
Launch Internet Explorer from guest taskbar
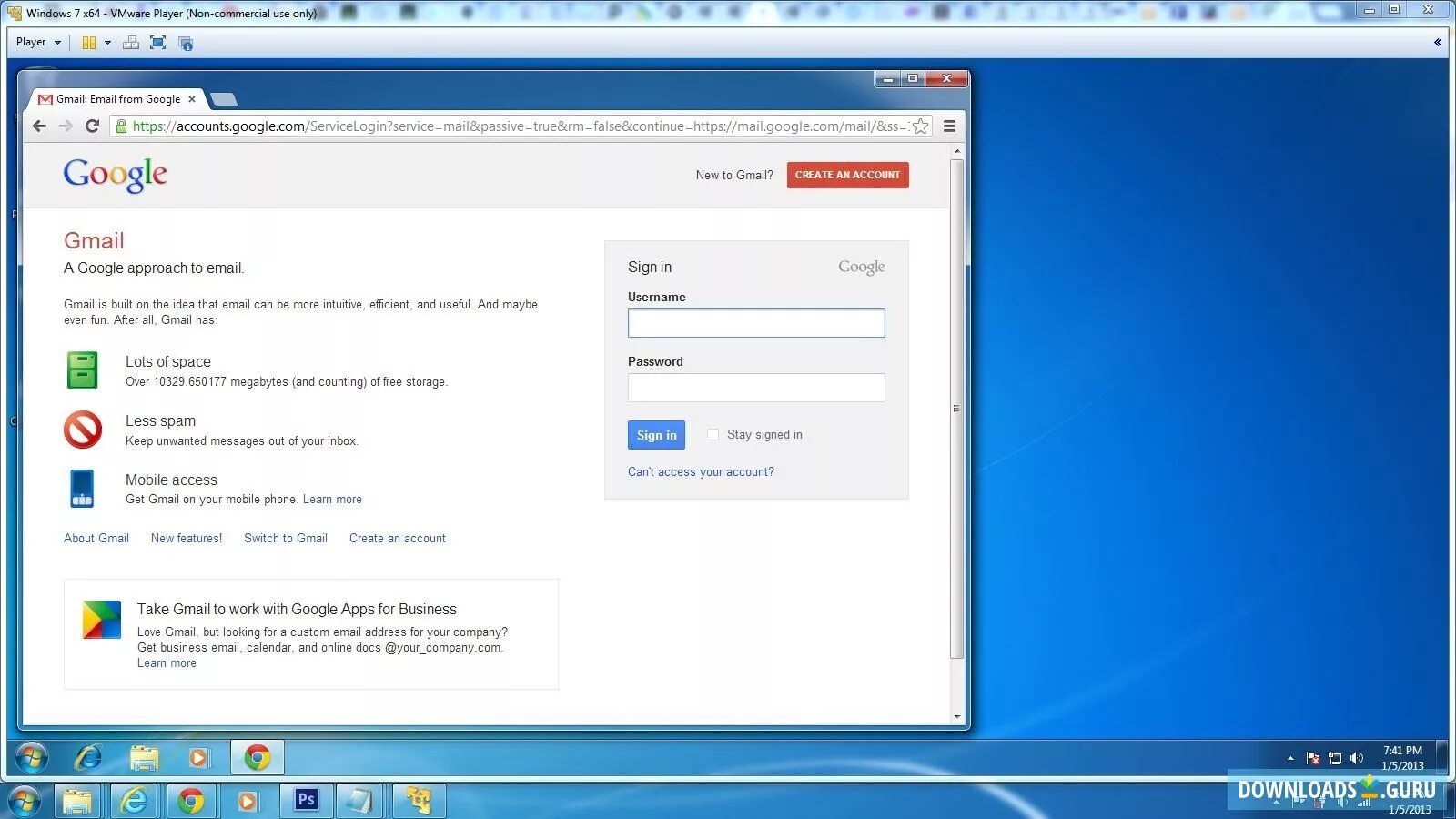click(x=88, y=757)
